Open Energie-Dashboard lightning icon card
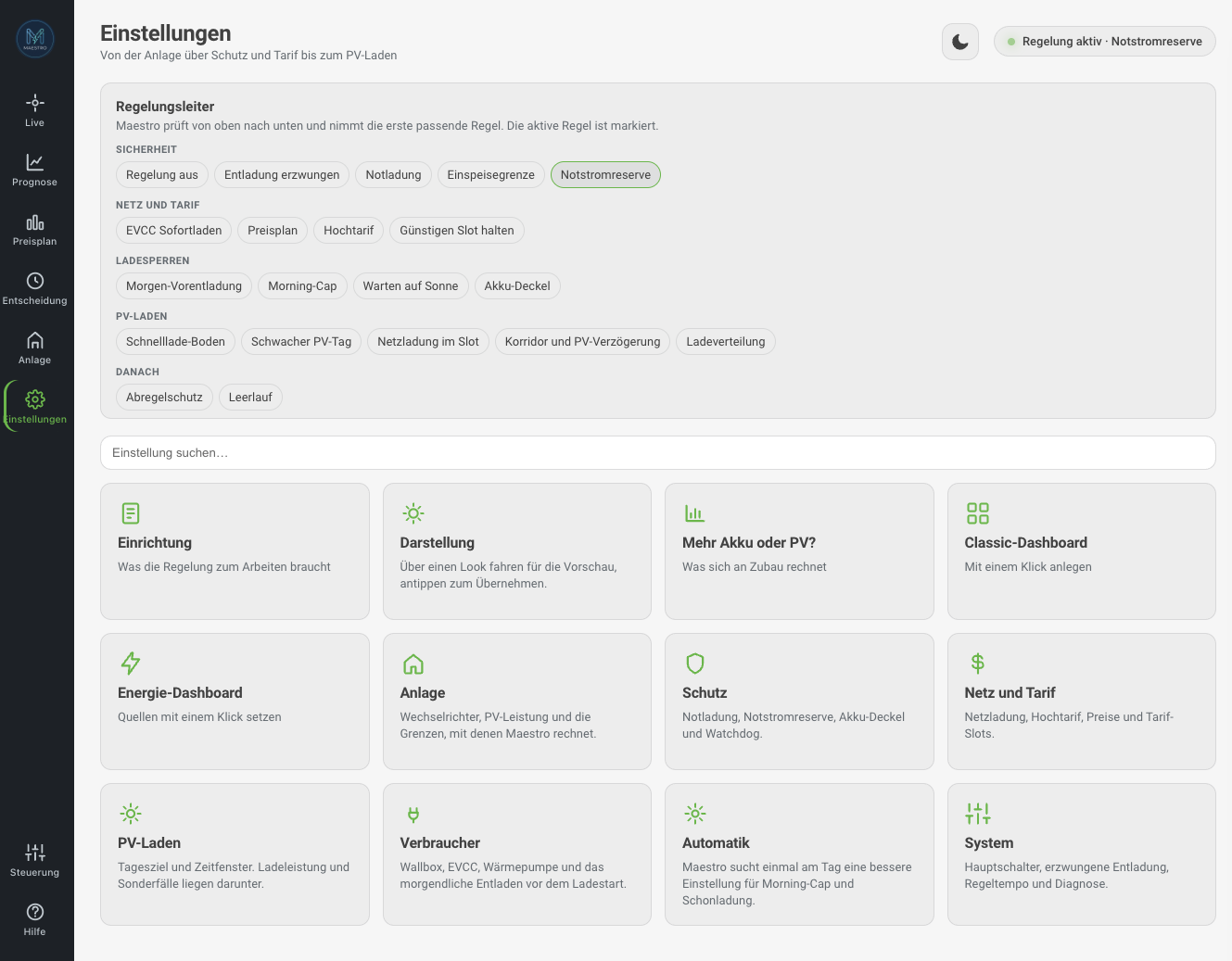The width and height of the screenshot is (1232, 961). click(x=235, y=702)
